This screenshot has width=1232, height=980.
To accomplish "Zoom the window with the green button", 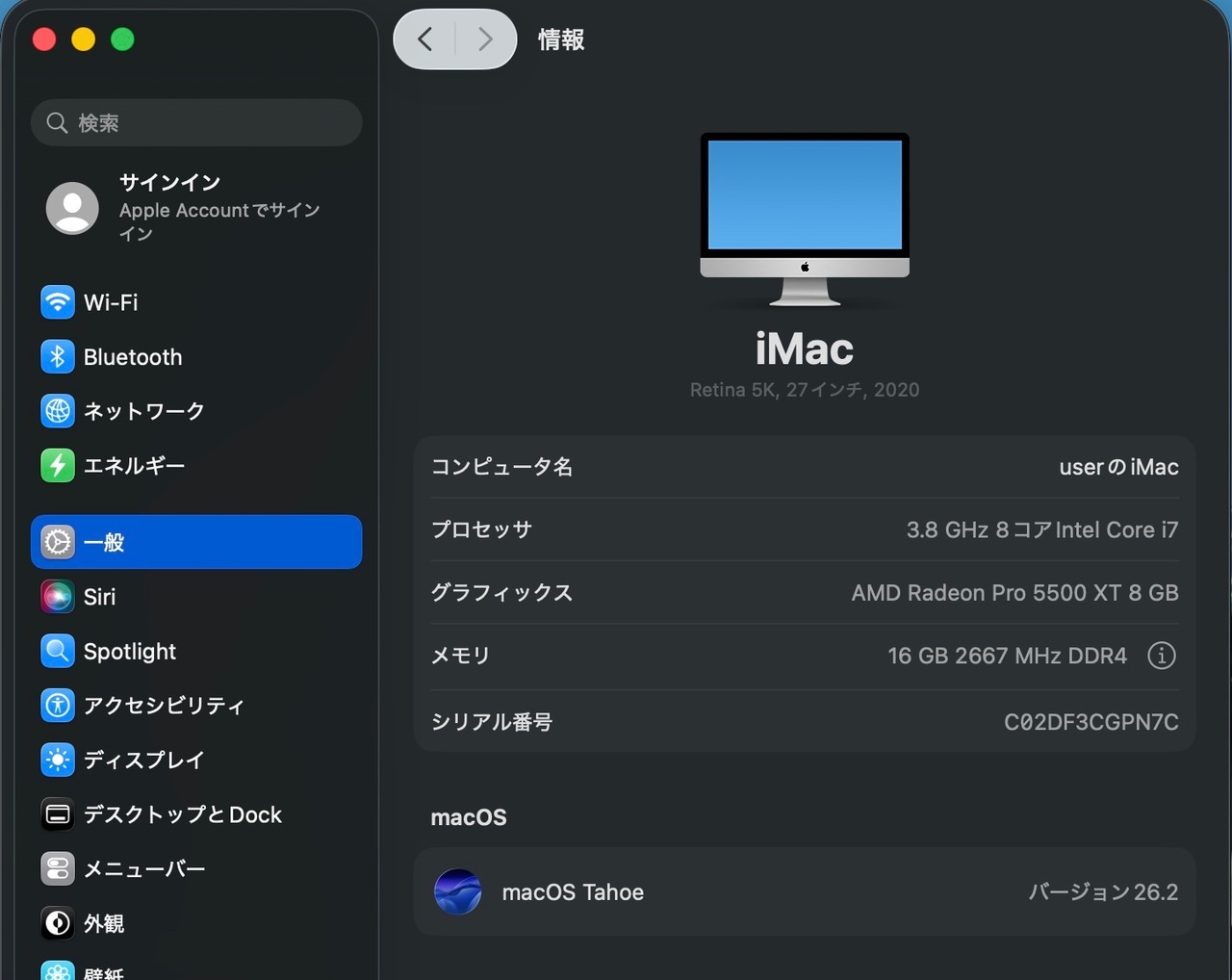I will click(122, 39).
